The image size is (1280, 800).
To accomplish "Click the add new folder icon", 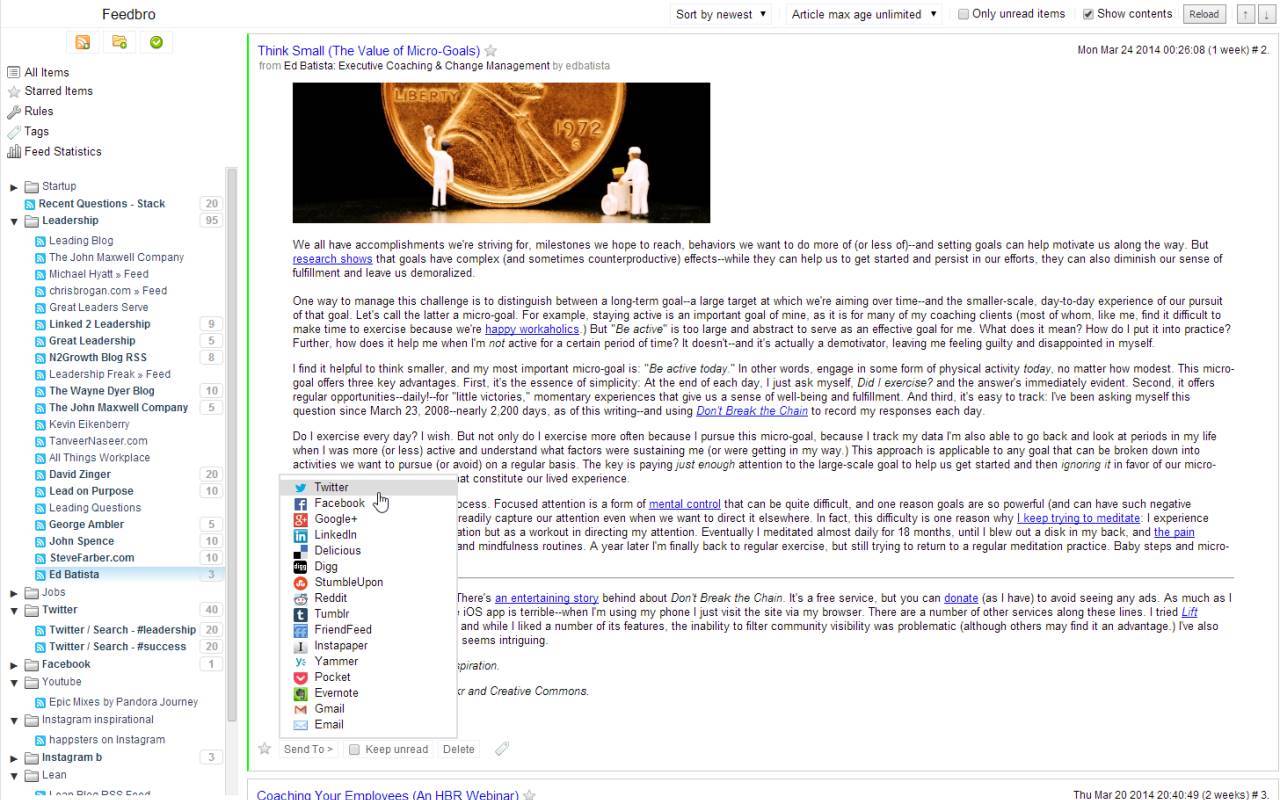I will click(119, 42).
